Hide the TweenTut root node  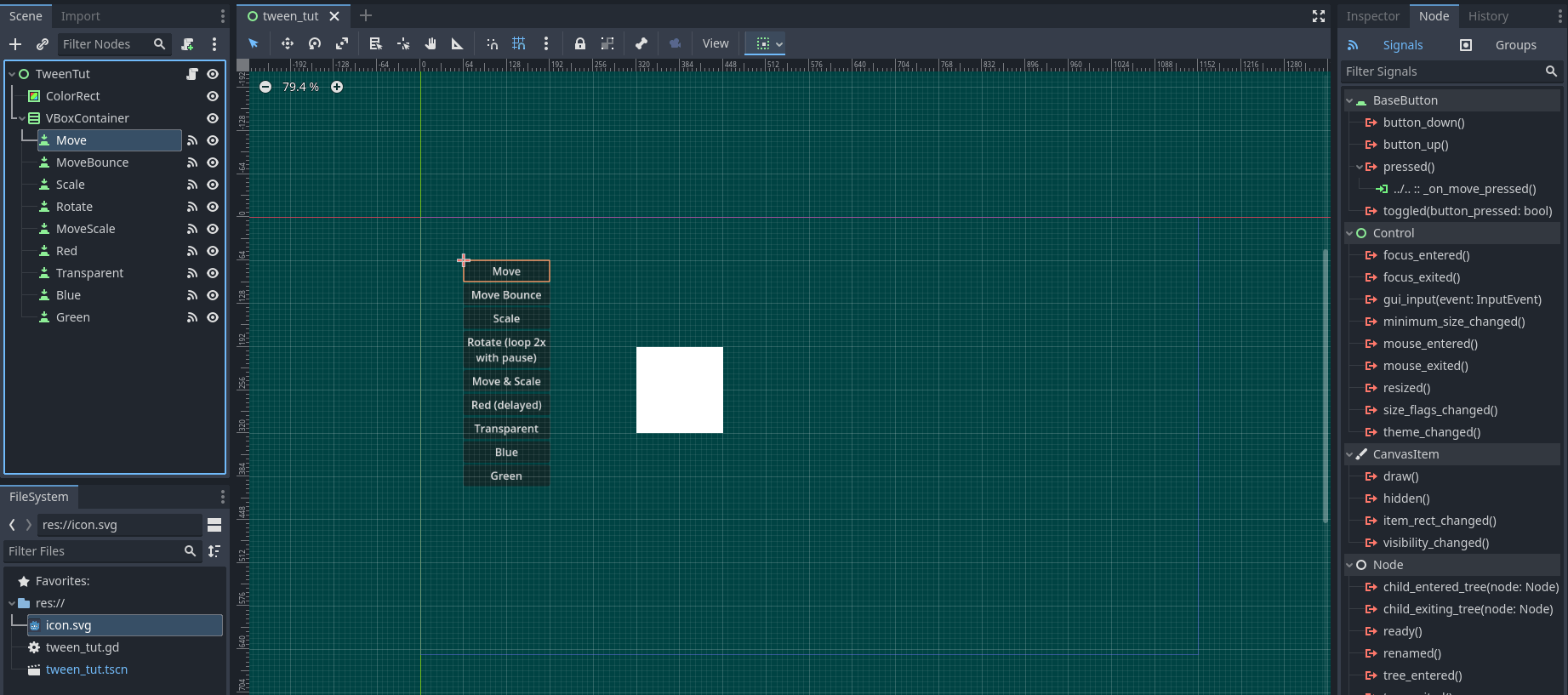tap(213, 74)
